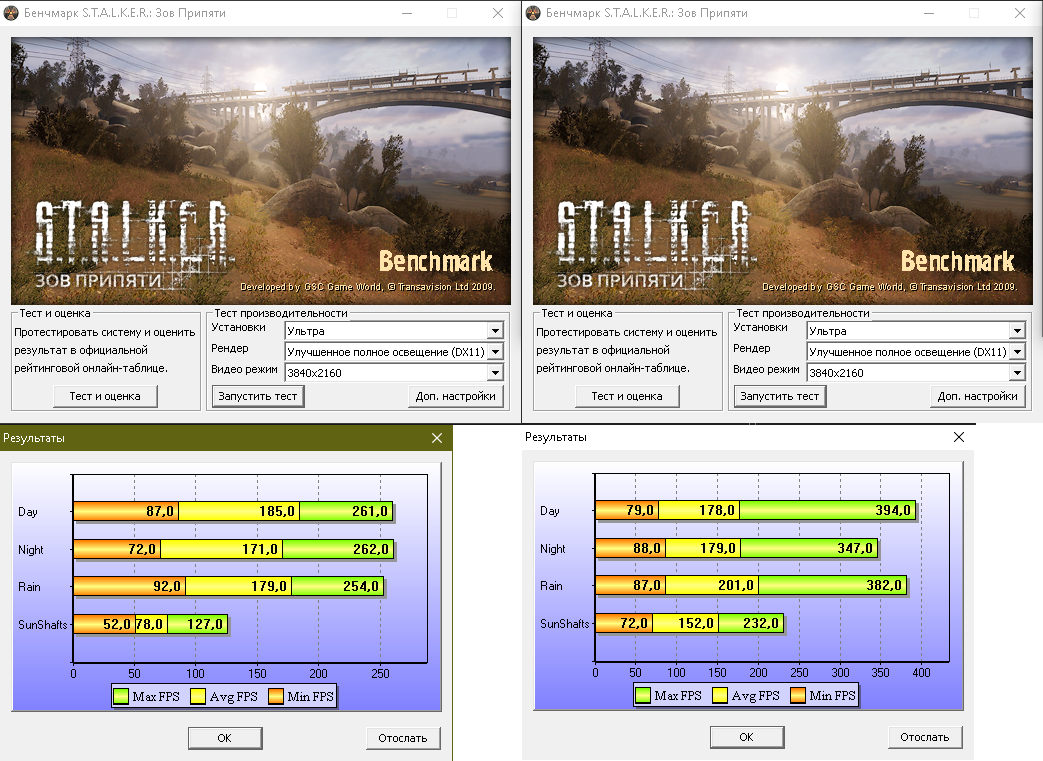Click 'Запустить тест' in right window
The height and width of the screenshot is (761, 1043).
pyautogui.click(x=780, y=396)
